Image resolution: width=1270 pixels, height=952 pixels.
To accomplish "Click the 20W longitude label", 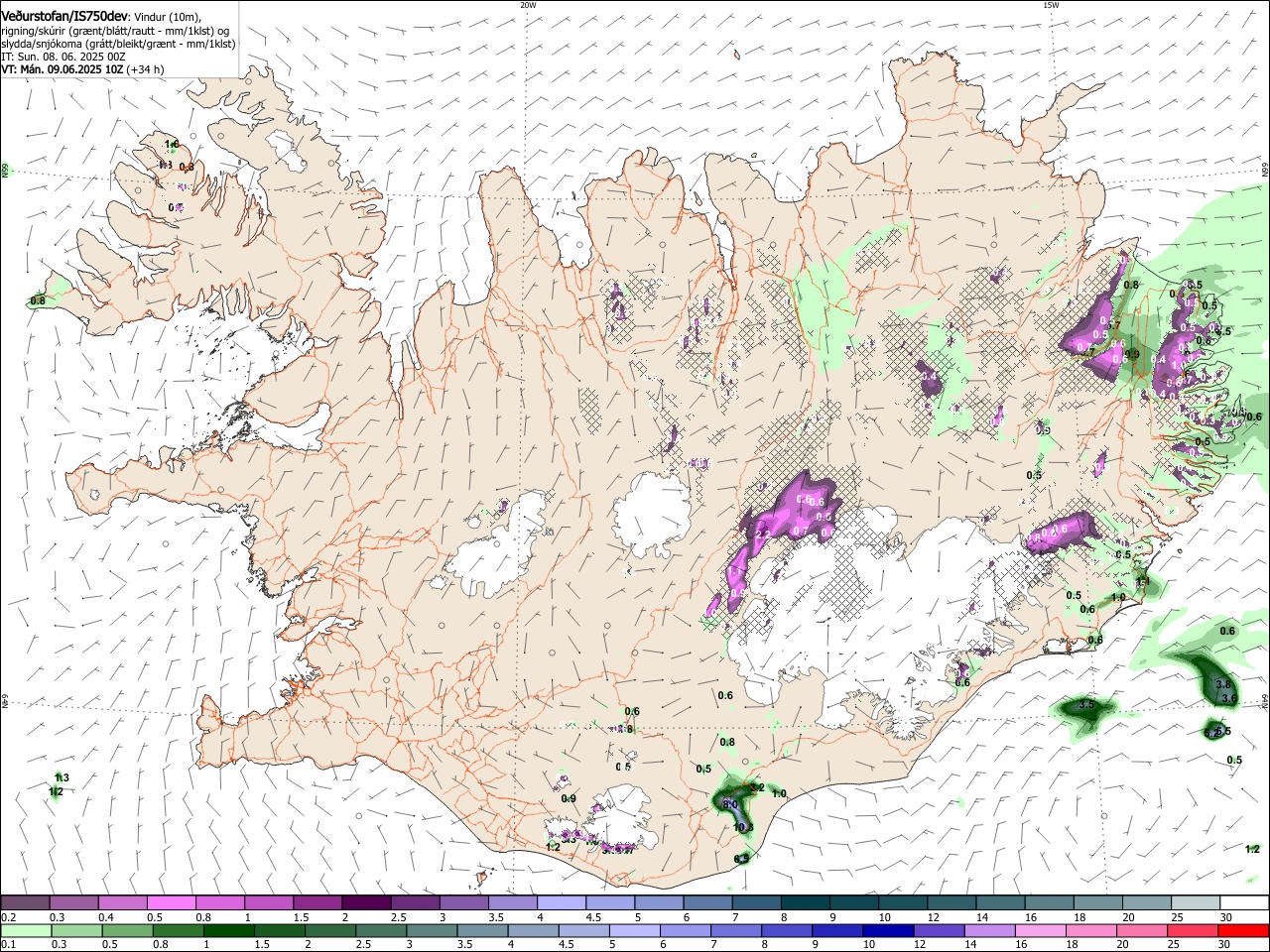I will (528, 5).
